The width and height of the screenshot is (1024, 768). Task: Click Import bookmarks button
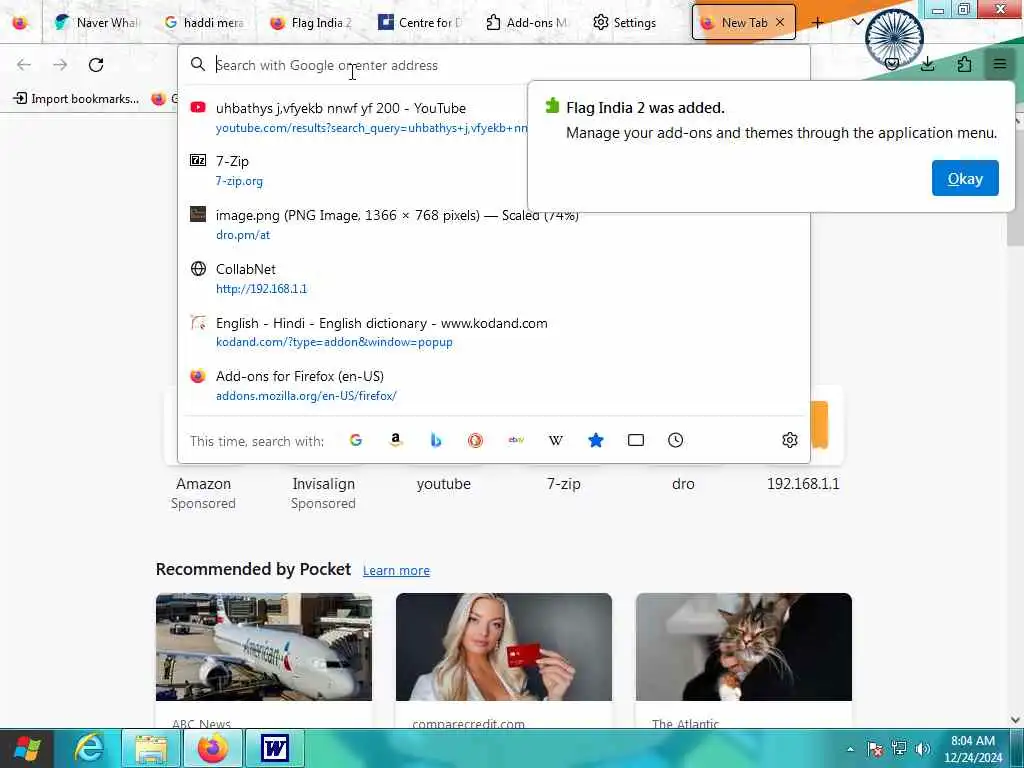click(76, 99)
